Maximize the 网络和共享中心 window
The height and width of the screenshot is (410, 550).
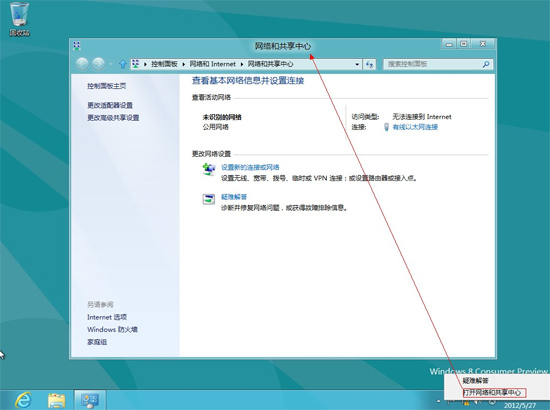[464, 44]
